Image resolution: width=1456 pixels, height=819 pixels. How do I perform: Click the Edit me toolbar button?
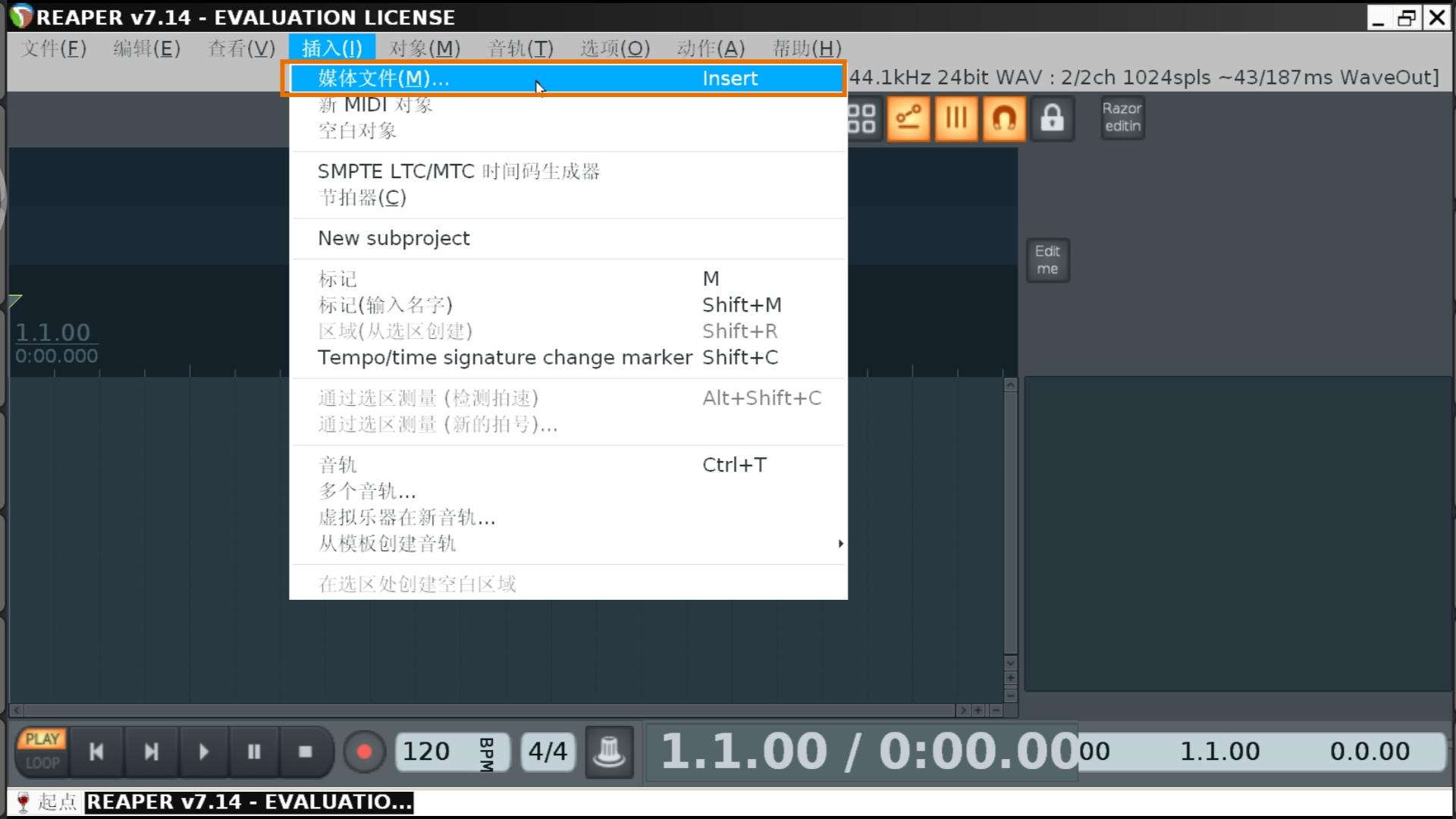(1047, 260)
